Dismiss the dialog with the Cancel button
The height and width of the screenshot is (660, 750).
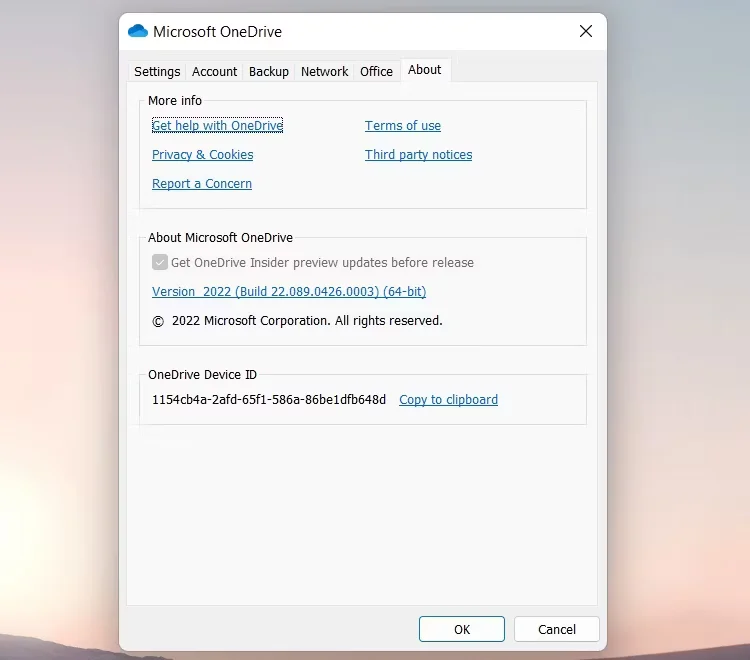point(557,629)
